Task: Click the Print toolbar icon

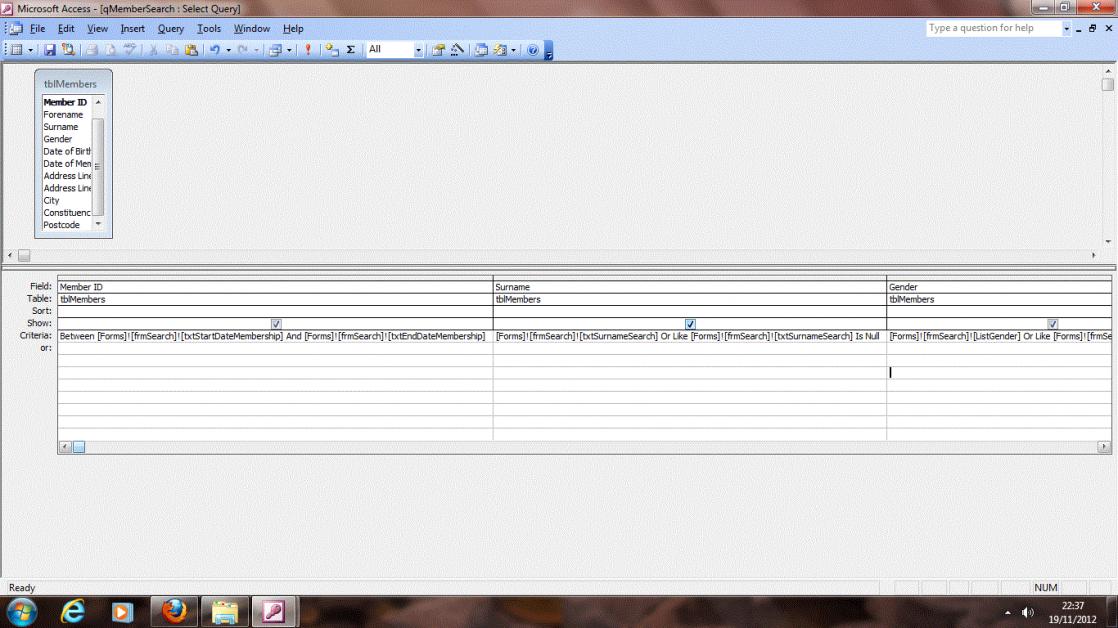Action: [x=92, y=50]
